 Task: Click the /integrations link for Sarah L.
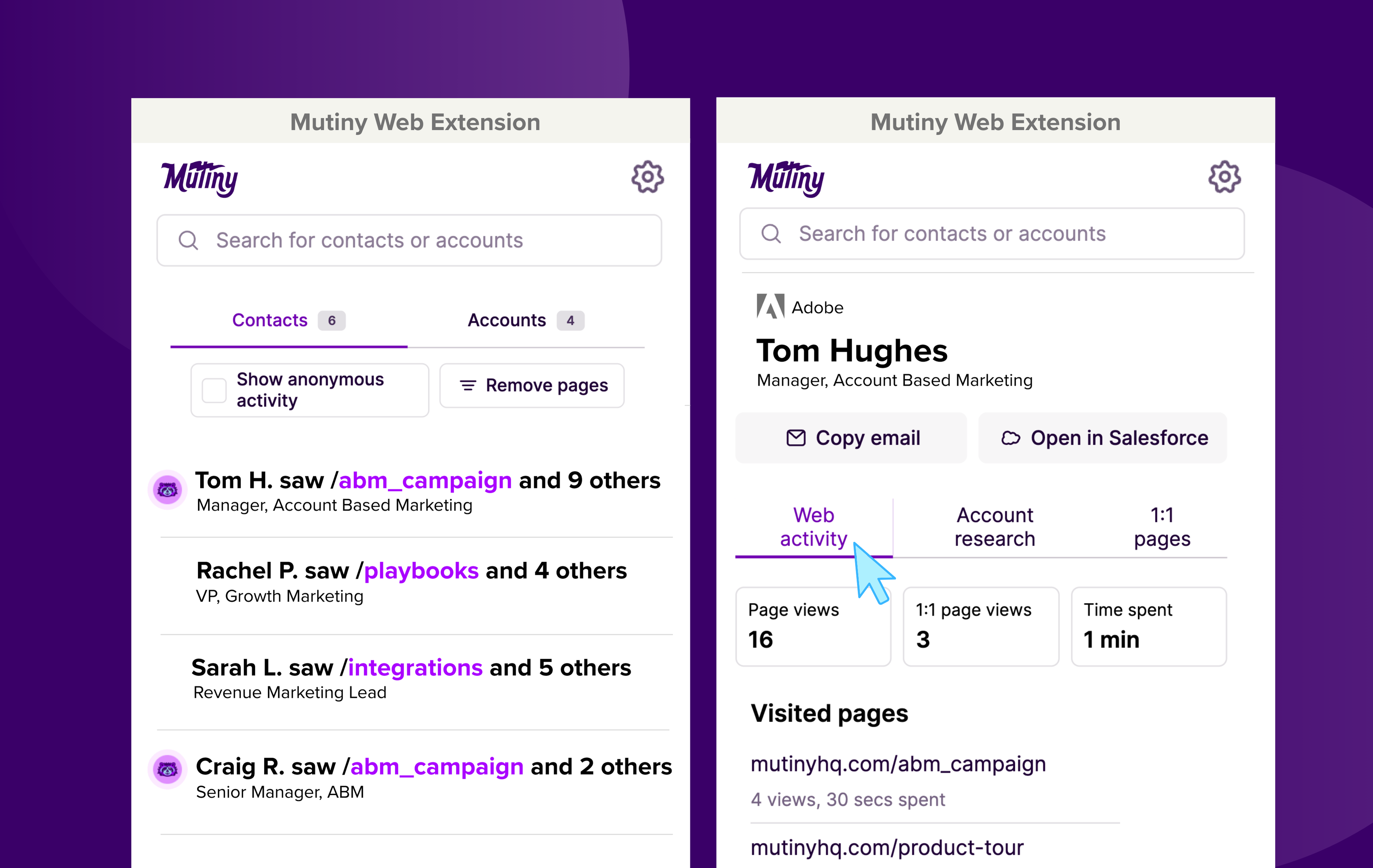(415, 668)
